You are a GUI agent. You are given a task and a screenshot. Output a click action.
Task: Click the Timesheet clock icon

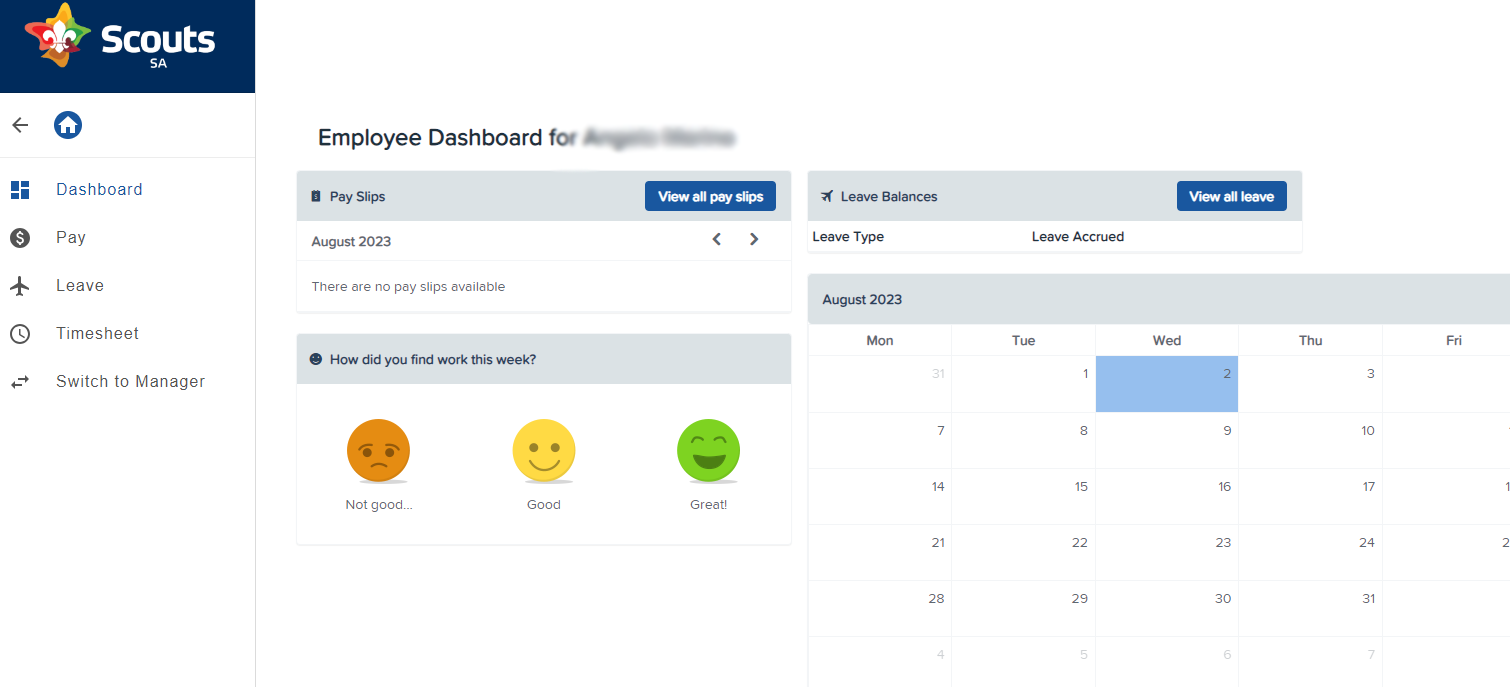tap(20, 333)
